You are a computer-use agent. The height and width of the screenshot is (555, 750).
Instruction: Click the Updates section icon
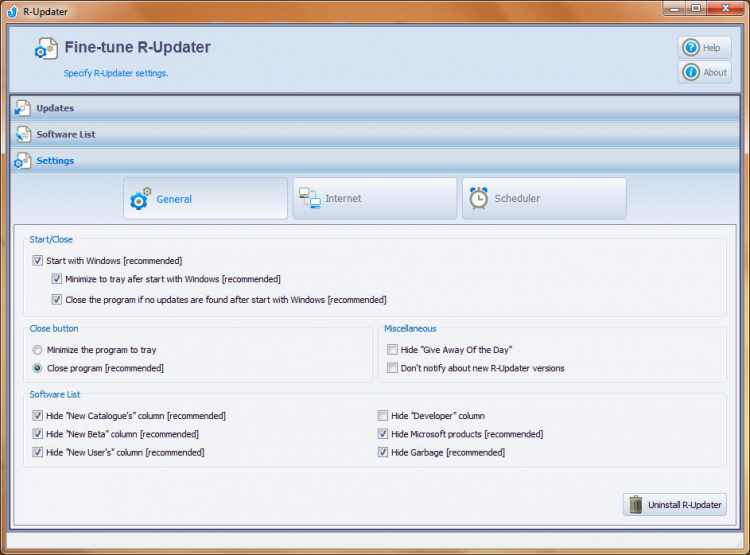point(22,108)
